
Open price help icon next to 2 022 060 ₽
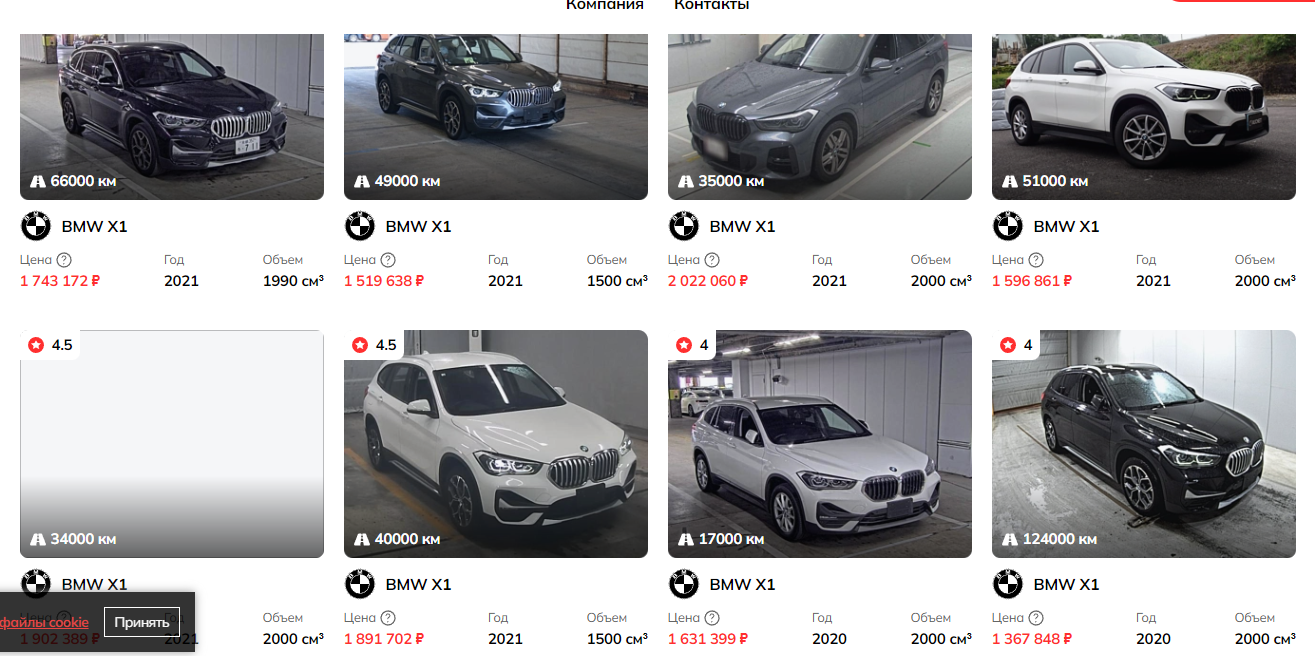tap(712, 260)
